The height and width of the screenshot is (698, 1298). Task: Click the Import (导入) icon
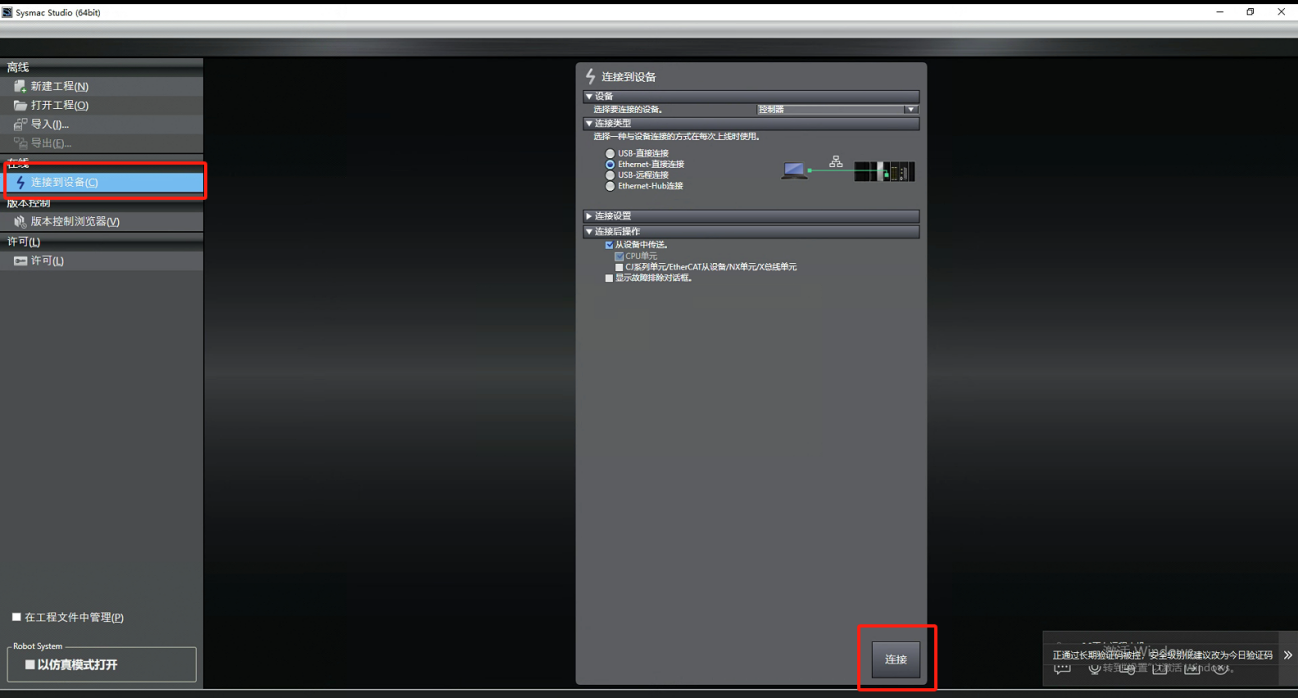click(x=20, y=124)
